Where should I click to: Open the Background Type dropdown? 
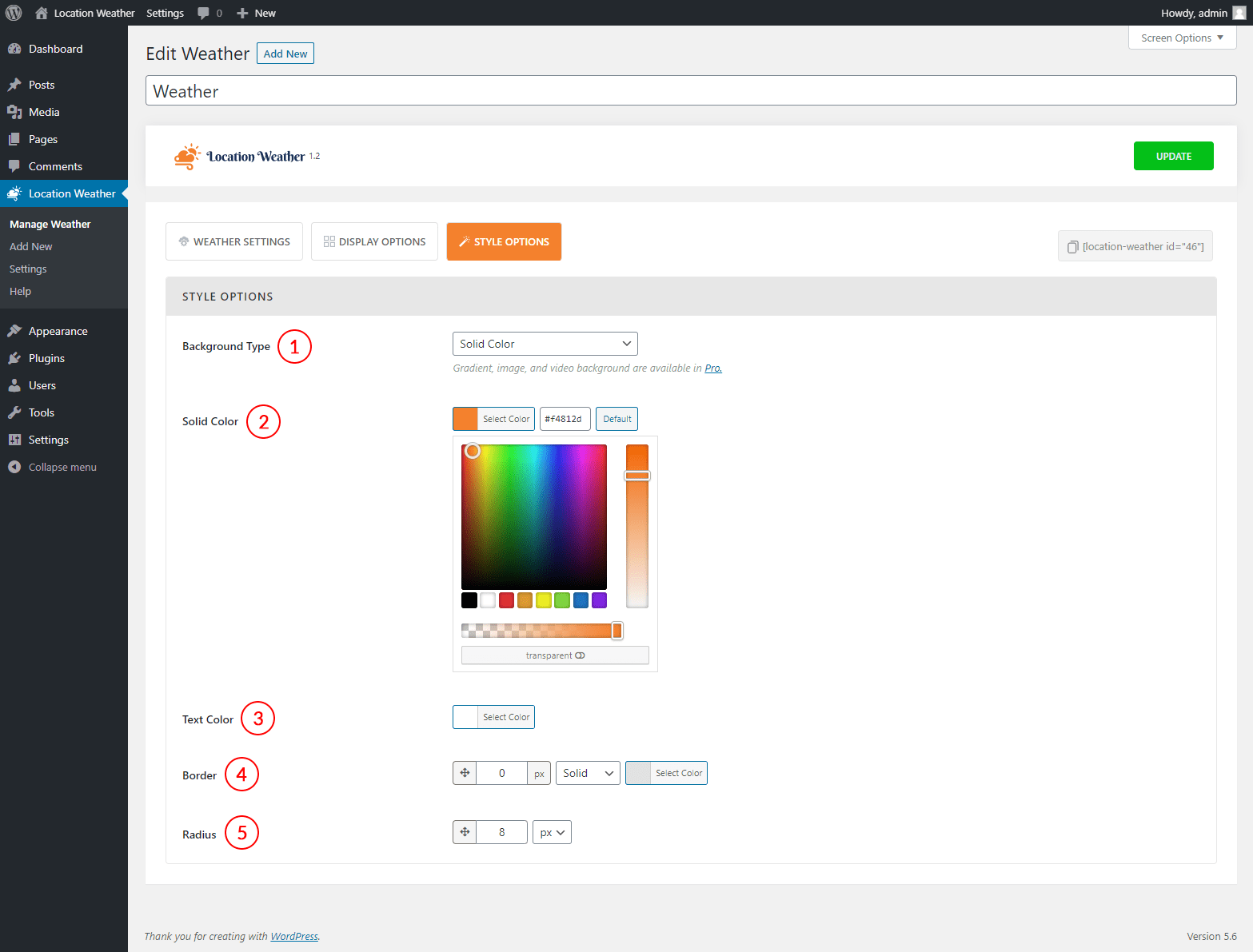point(545,344)
